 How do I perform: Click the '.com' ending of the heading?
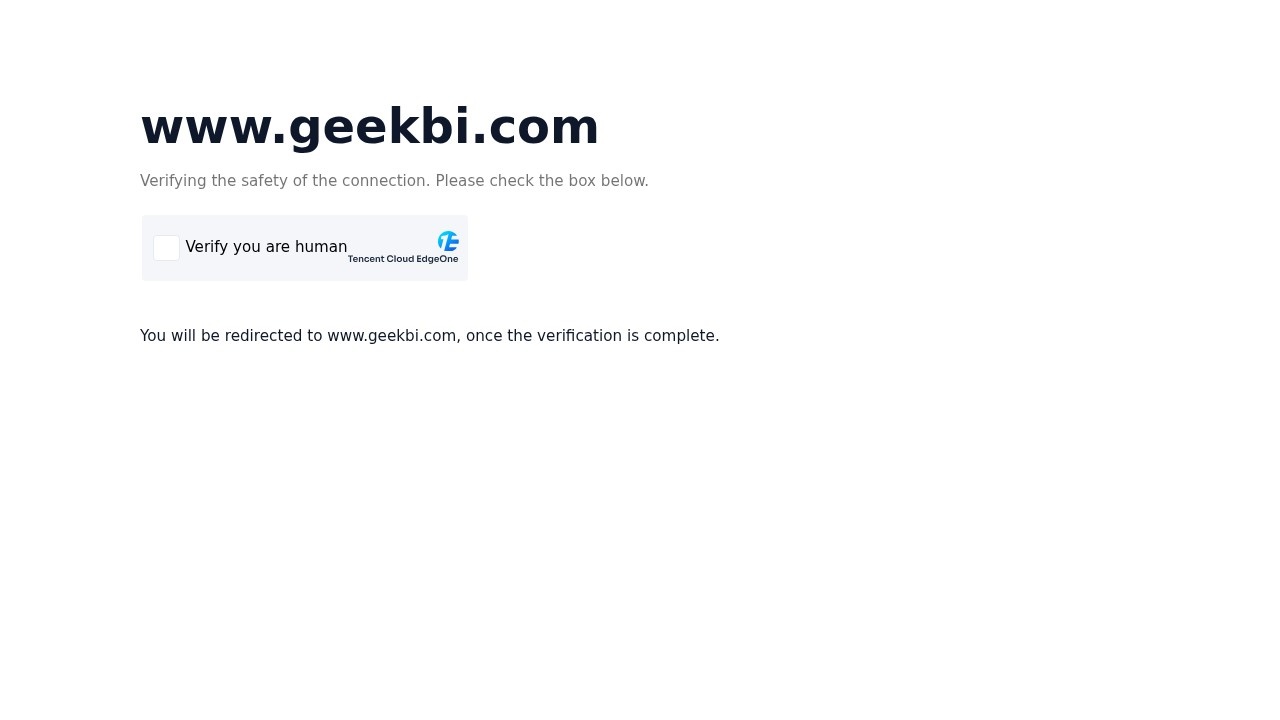(535, 127)
